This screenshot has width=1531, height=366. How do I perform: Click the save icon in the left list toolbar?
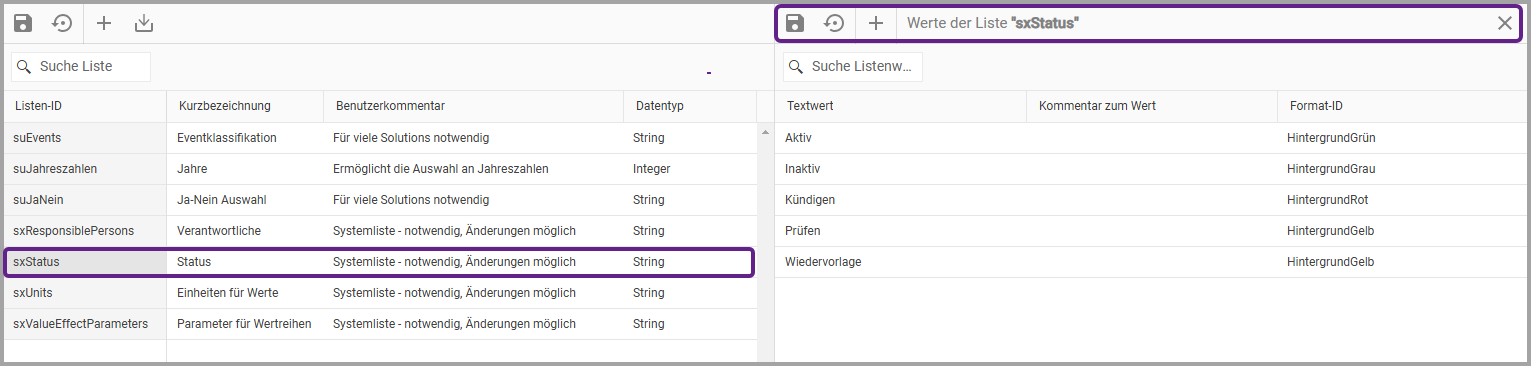(x=22, y=23)
